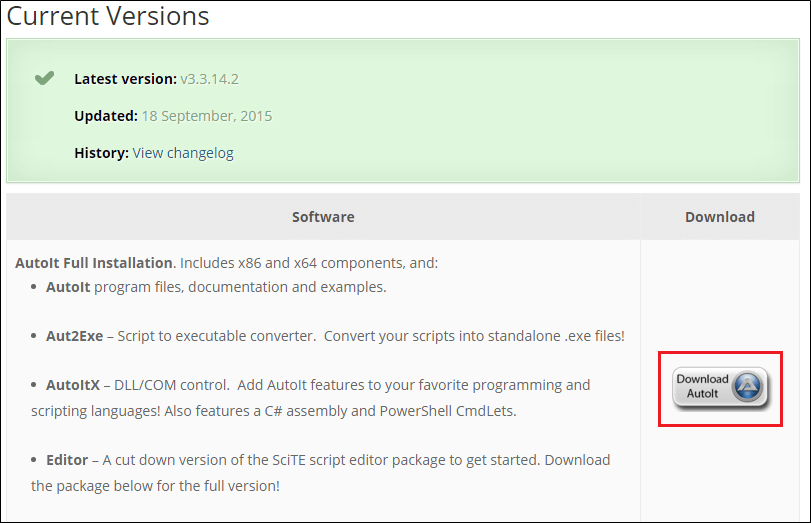This screenshot has height=523, width=811.
Task: Click the bullet dot before Editor
Action: (x=35, y=461)
